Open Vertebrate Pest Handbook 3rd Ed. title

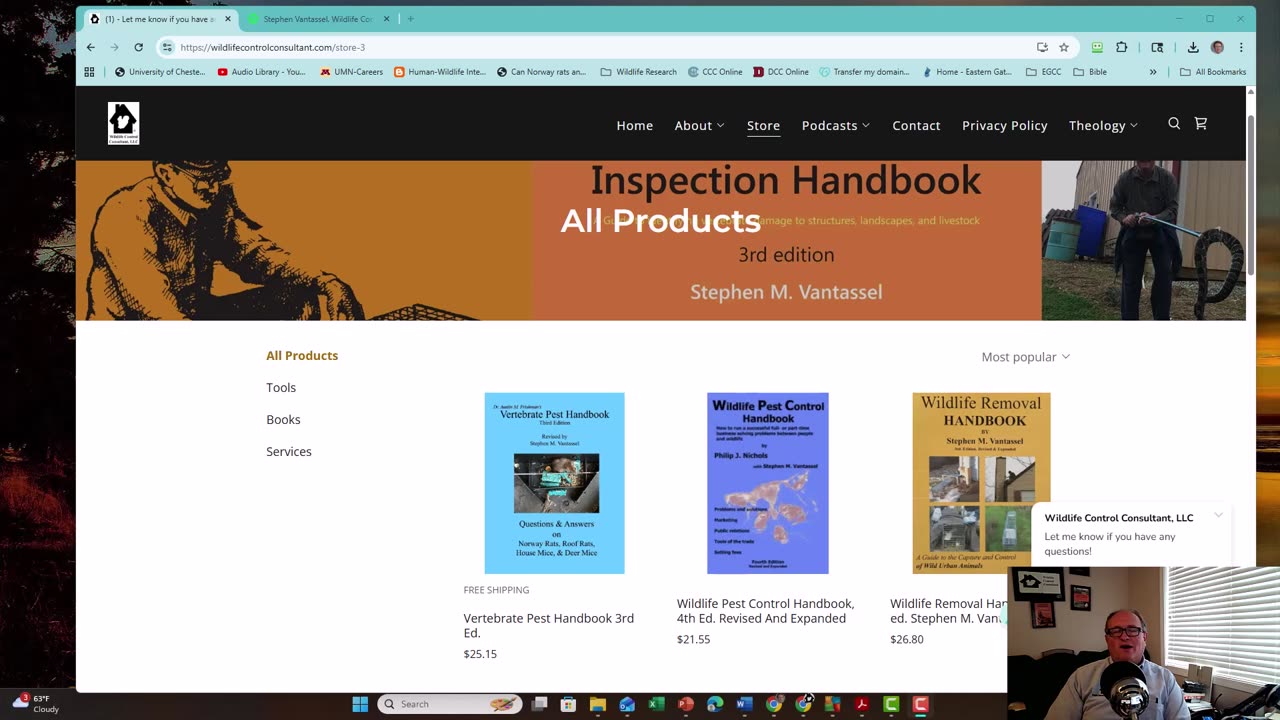pyautogui.click(x=549, y=625)
